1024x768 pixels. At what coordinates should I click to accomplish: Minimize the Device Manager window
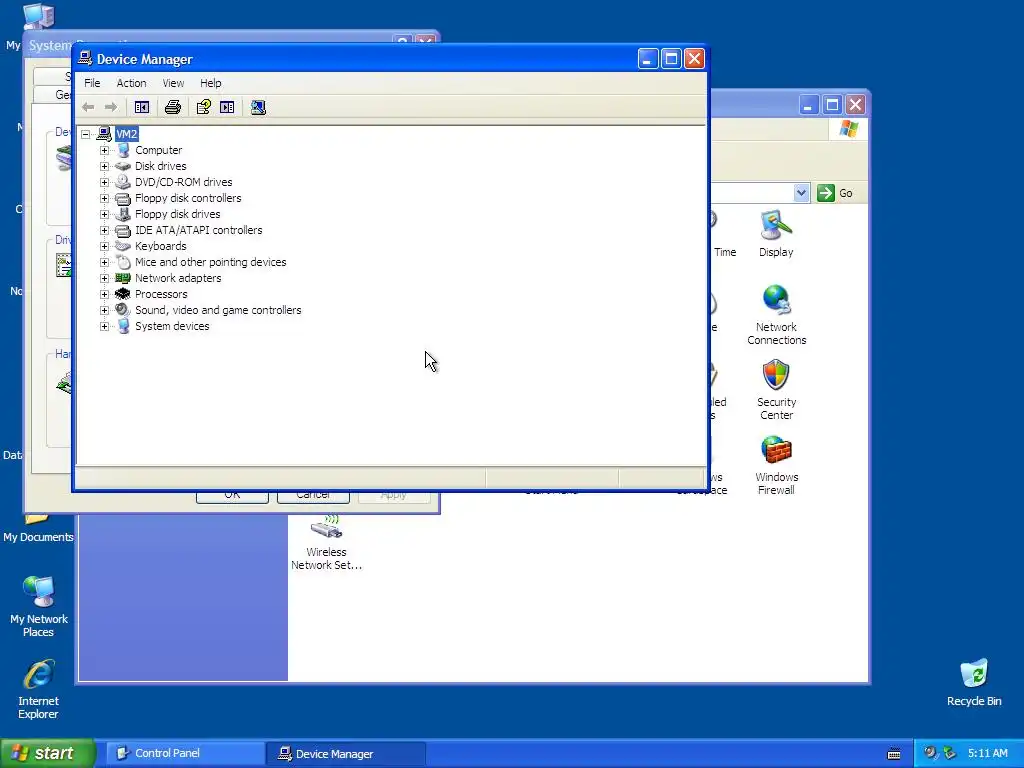tap(647, 59)
